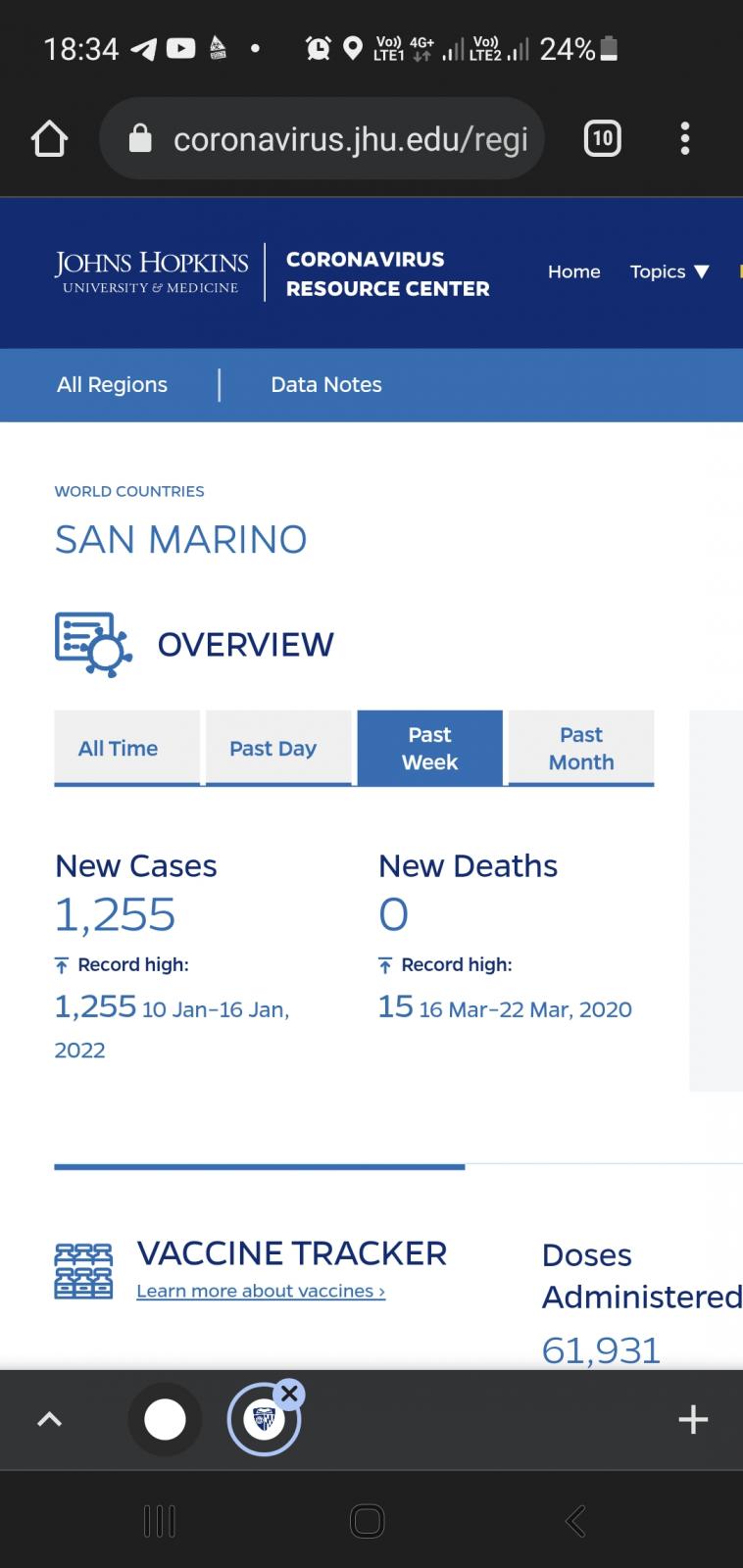This screenshot has height=1568, width=743.
Task: Open the browser three-dot menu
Action: [x=684, y=138]
